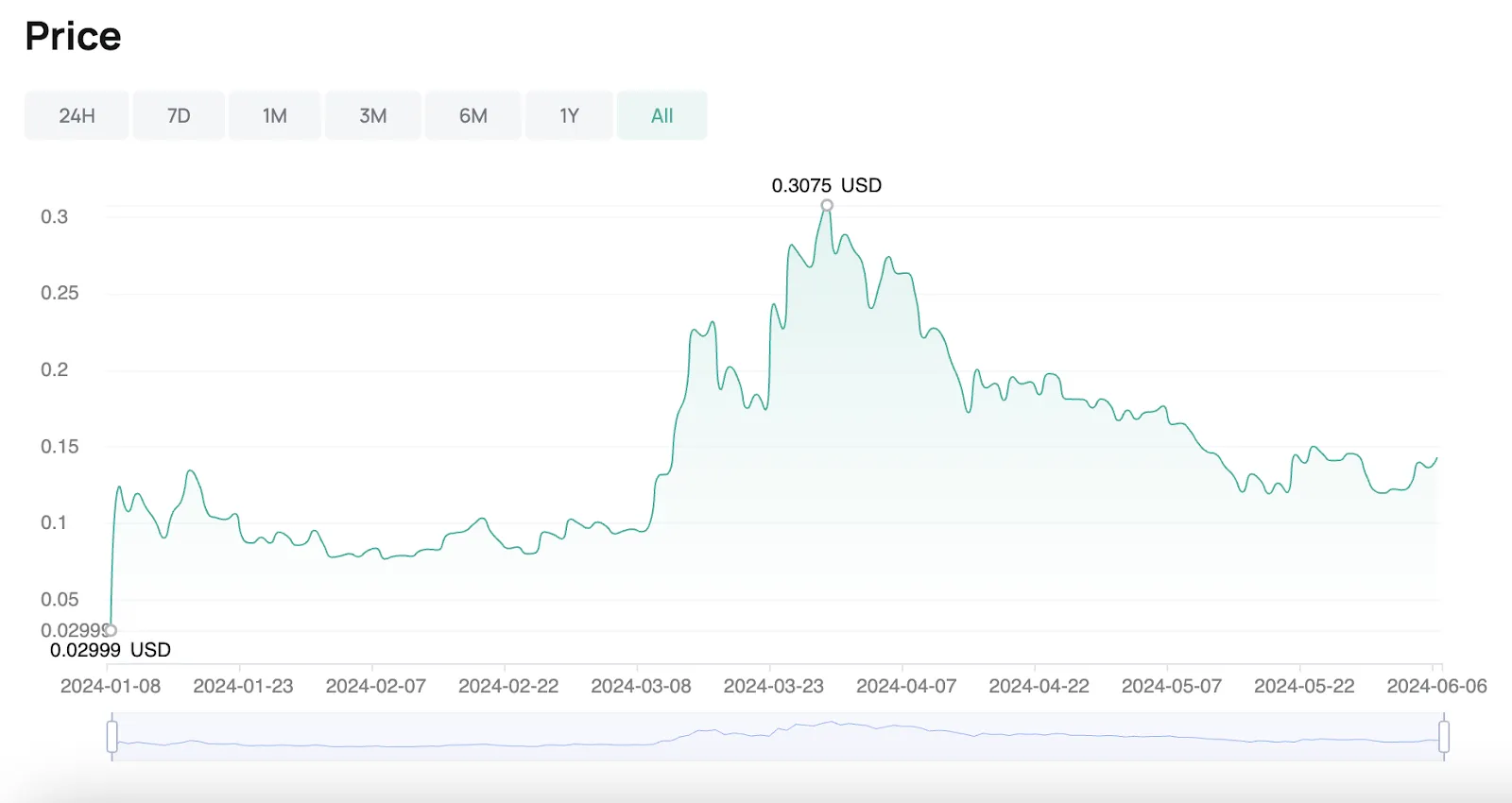
Task: Click the 0.05 y-axis label
Action: [x=60, y=599]
